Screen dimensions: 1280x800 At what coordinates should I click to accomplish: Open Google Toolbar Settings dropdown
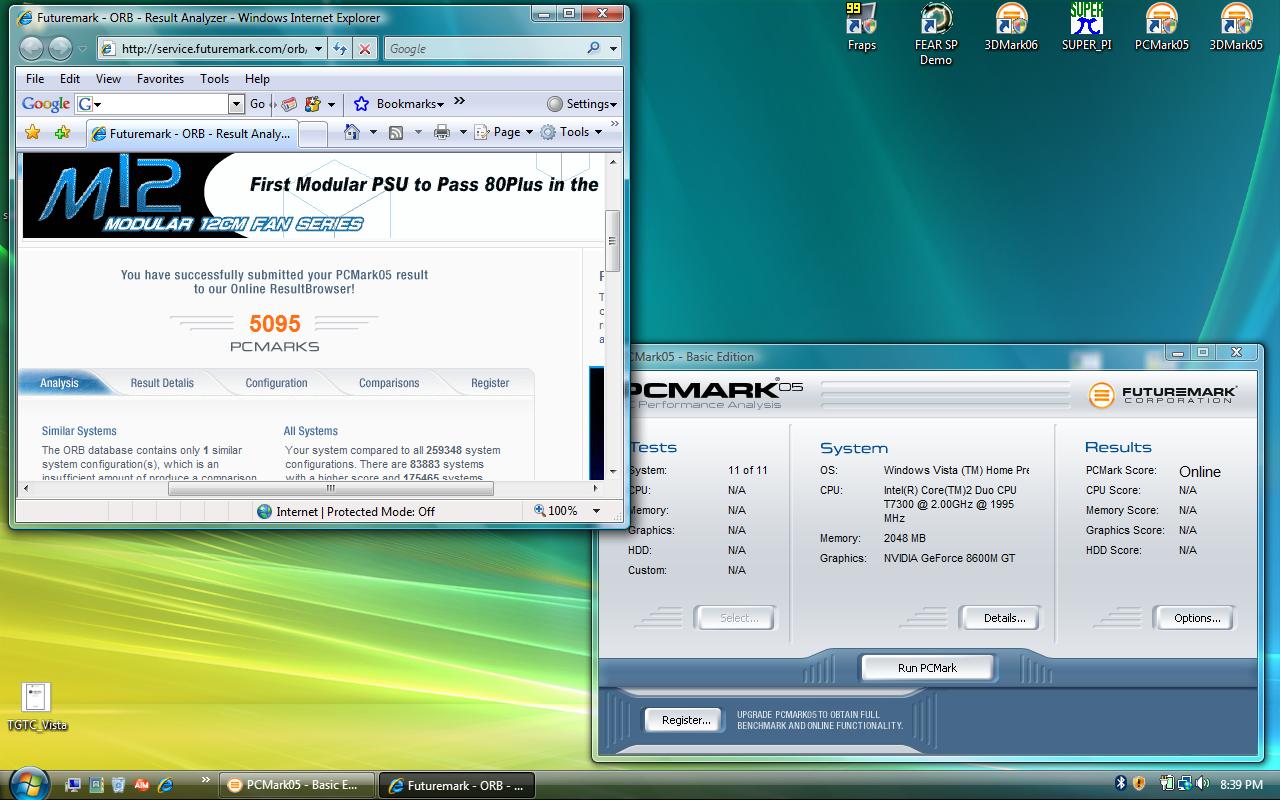coord(582,104)
